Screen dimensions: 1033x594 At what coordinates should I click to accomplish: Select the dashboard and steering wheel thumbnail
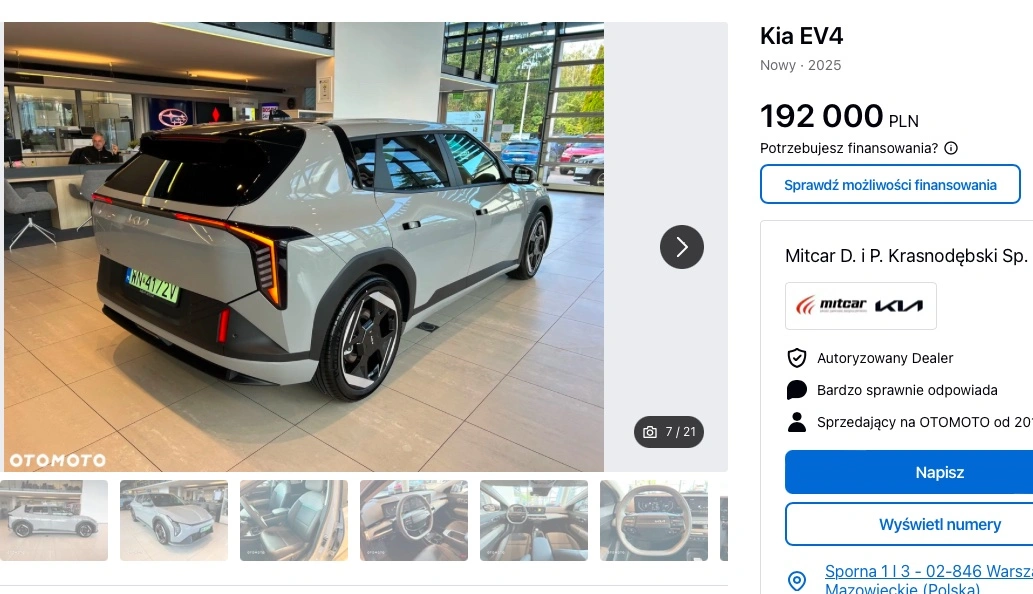click(x=414, y=520)
